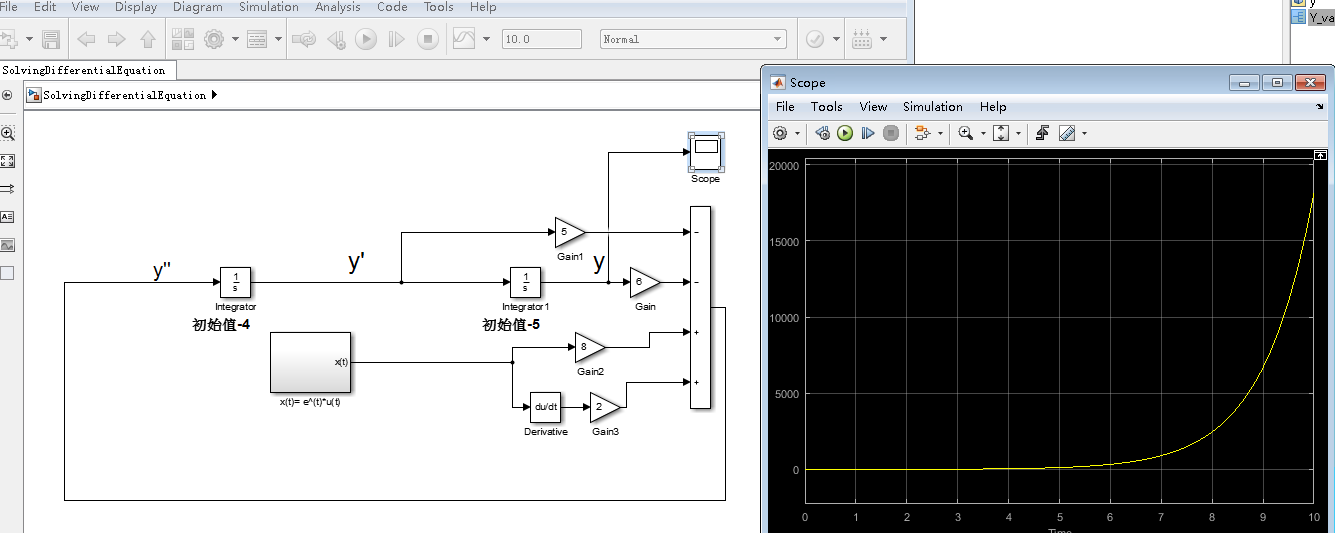Image resolution: width=1335 pixels, height=533 pixels.
Task: Click the Scope step forward button
Action: [868, 133]
